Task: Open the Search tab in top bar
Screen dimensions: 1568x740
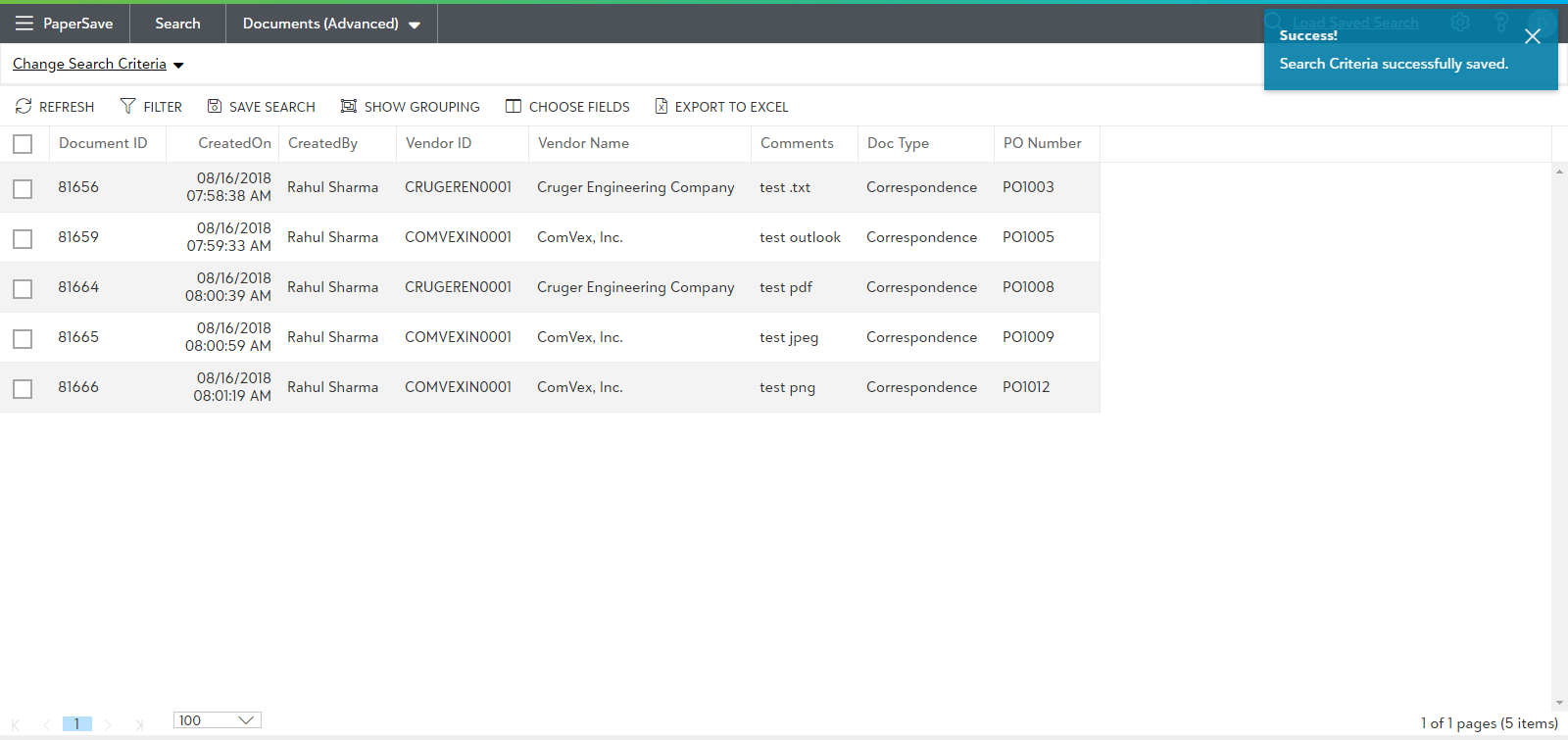Action: [177, 24]
